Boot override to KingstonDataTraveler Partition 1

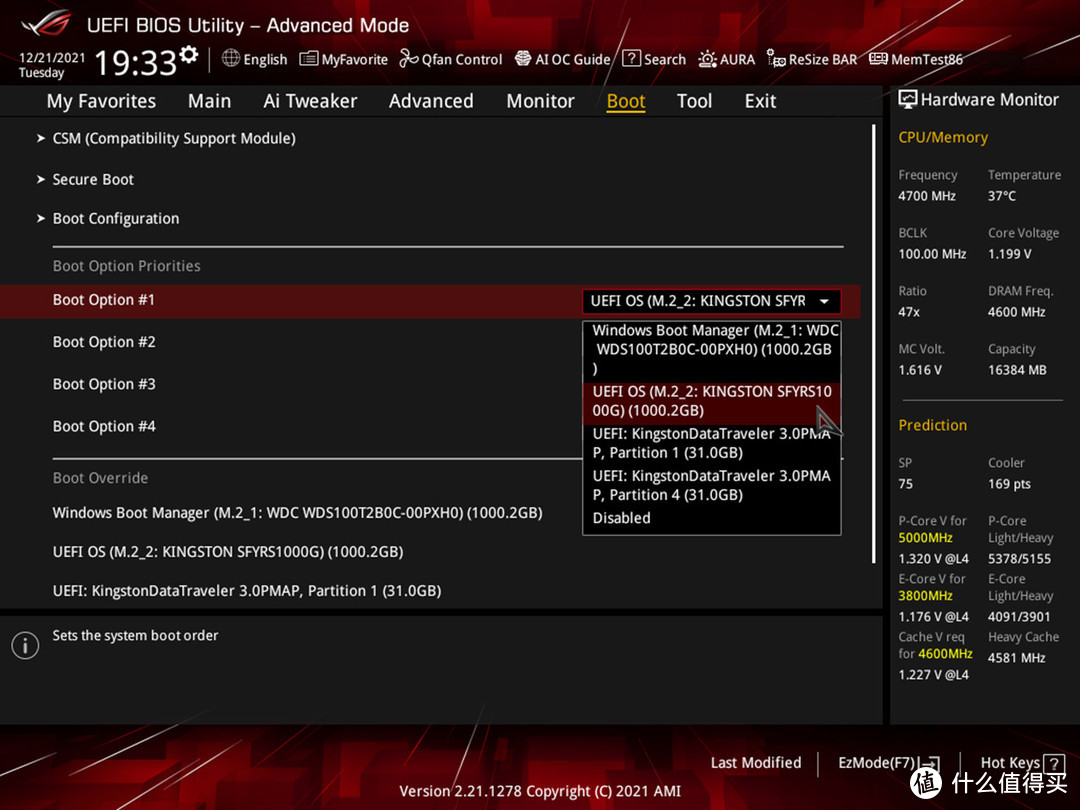click(x=247, y=591)
